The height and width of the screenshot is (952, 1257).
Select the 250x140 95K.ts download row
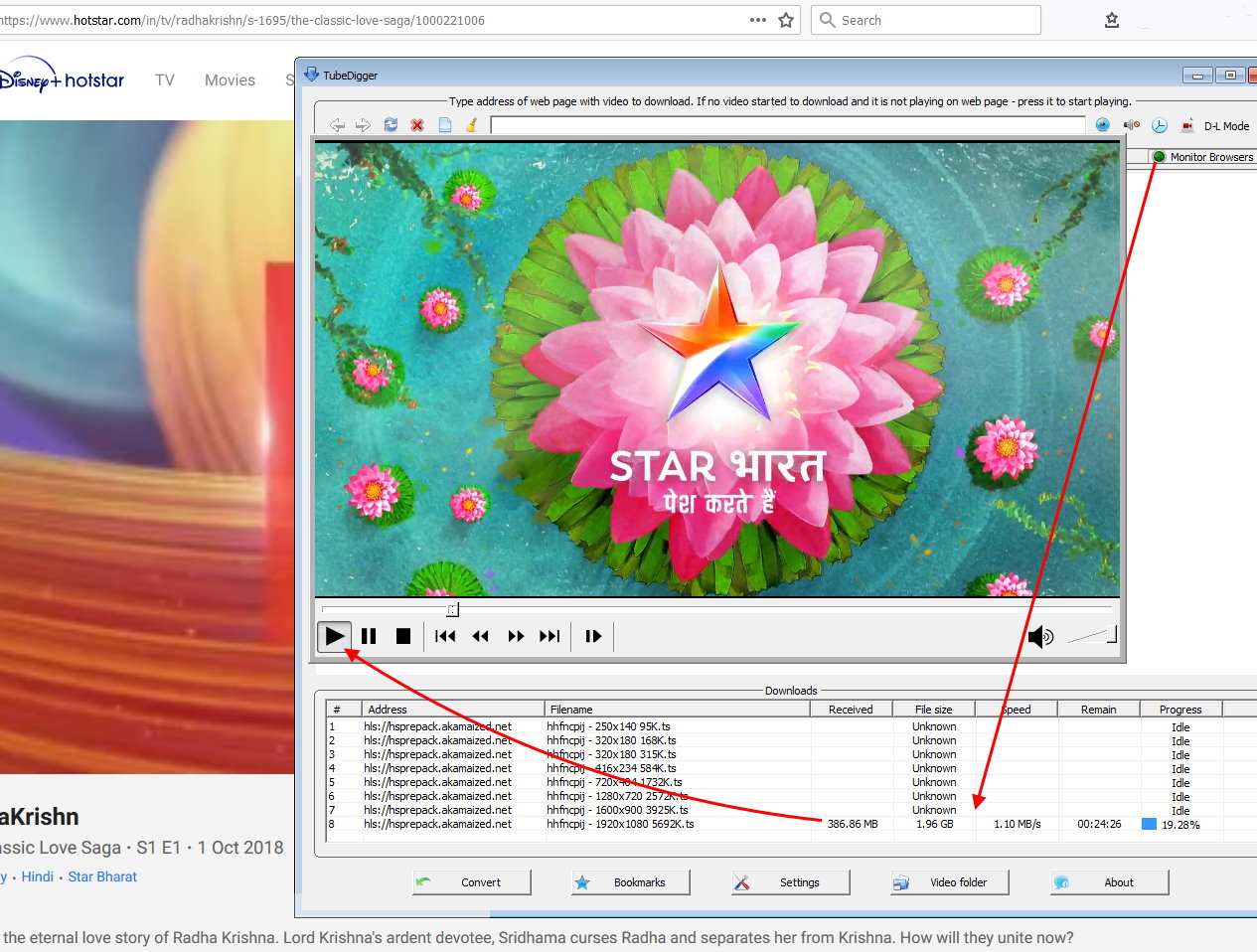point(790,726)
